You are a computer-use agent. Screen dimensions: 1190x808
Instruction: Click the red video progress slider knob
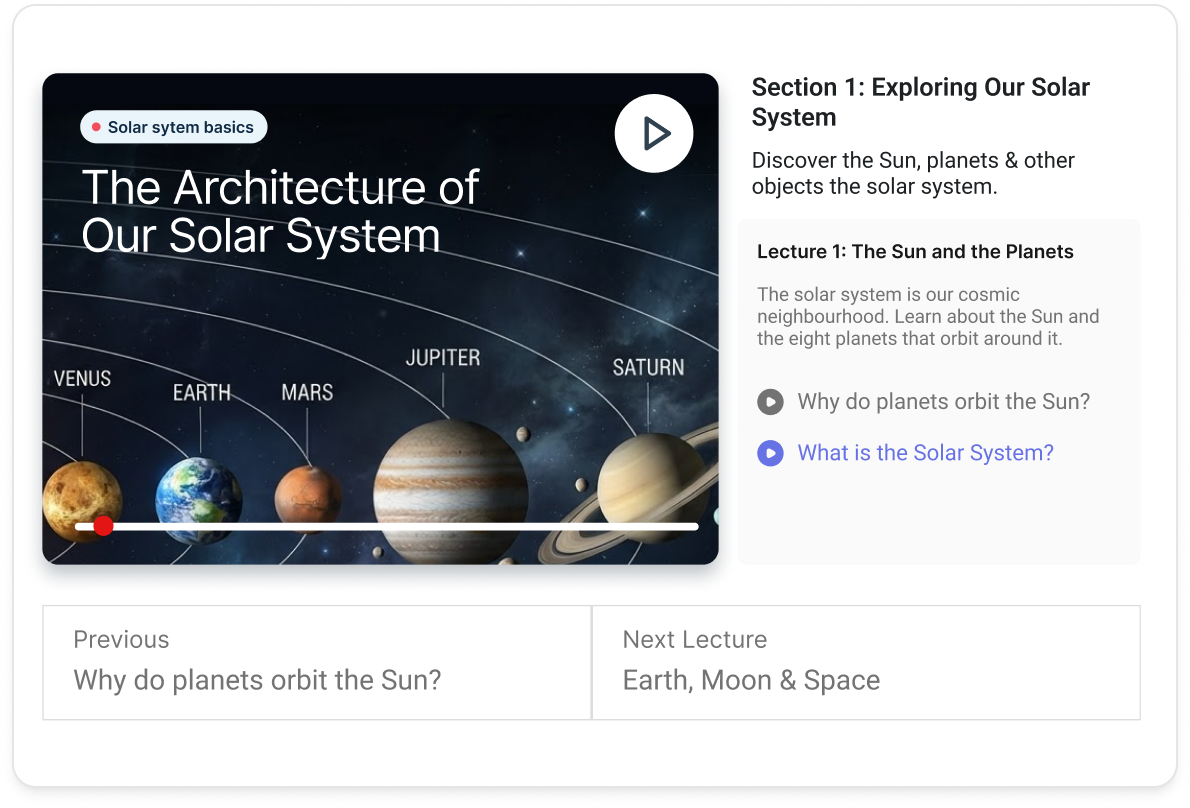click(103, 526)
